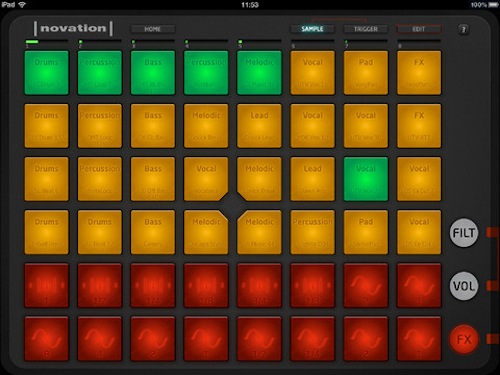Open the help question mark icon
This screenshot has height=375, width=500.
click(463, 30)
